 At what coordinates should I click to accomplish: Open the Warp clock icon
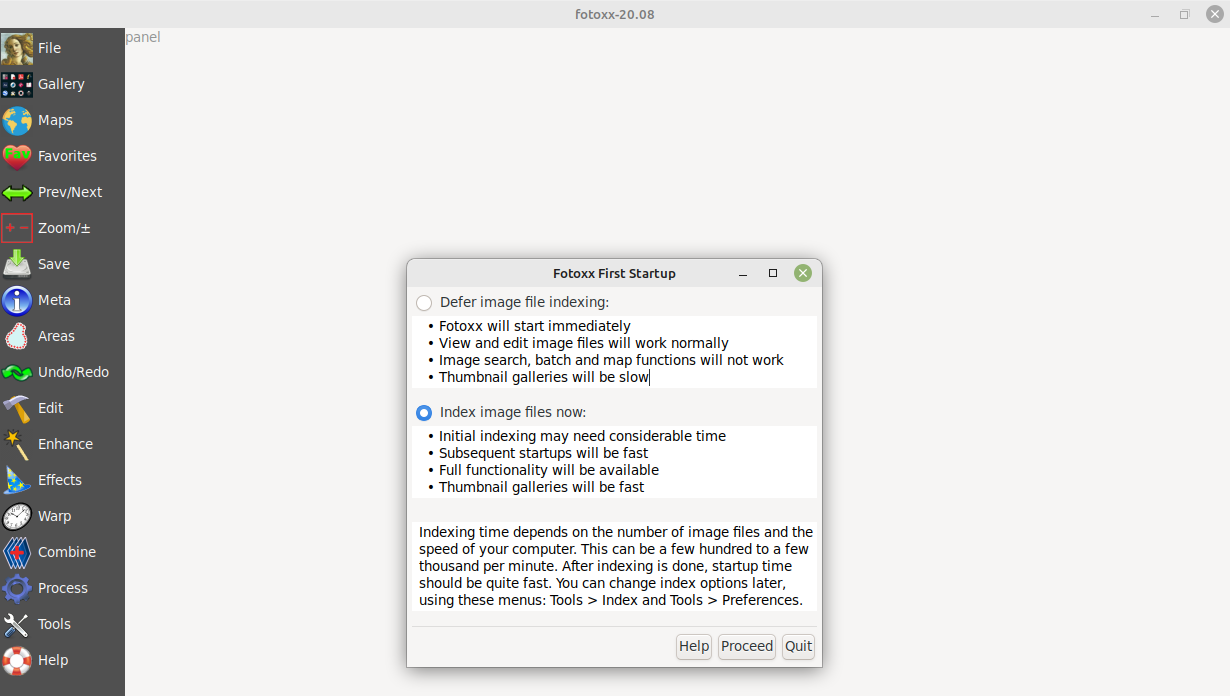[x=17, y=516]
